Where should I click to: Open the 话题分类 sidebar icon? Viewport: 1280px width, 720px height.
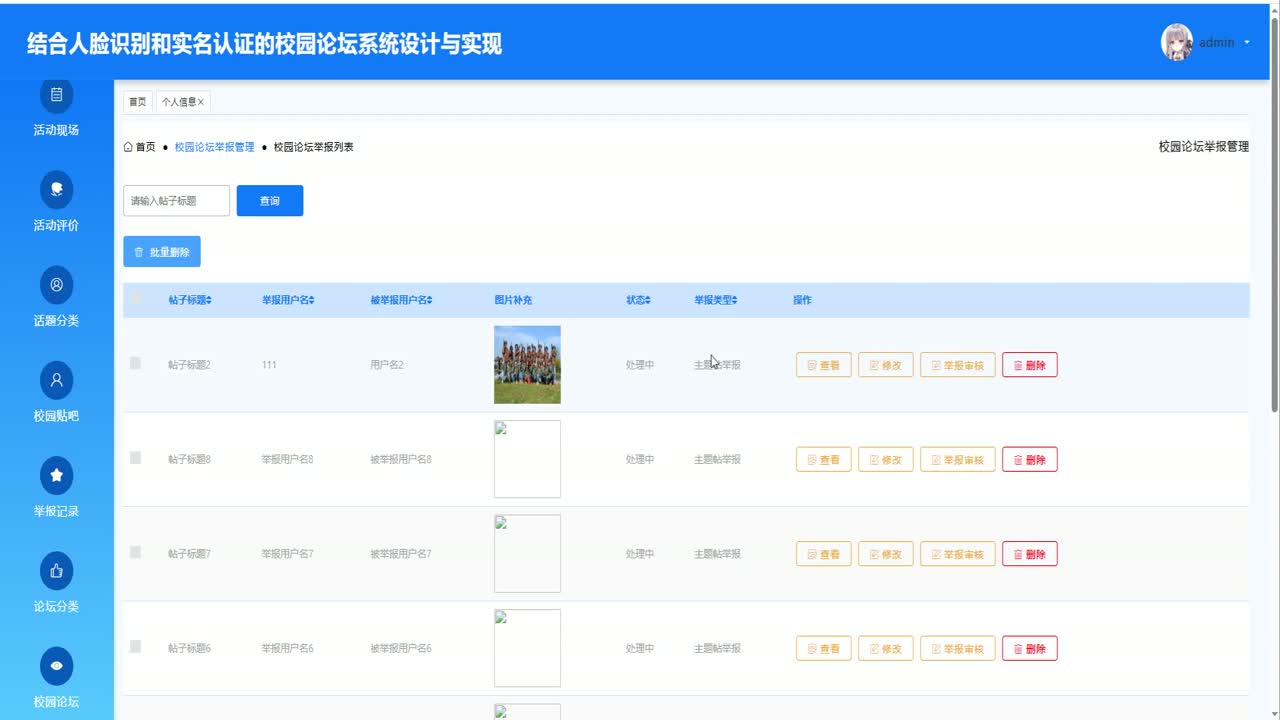pos(56,284)
